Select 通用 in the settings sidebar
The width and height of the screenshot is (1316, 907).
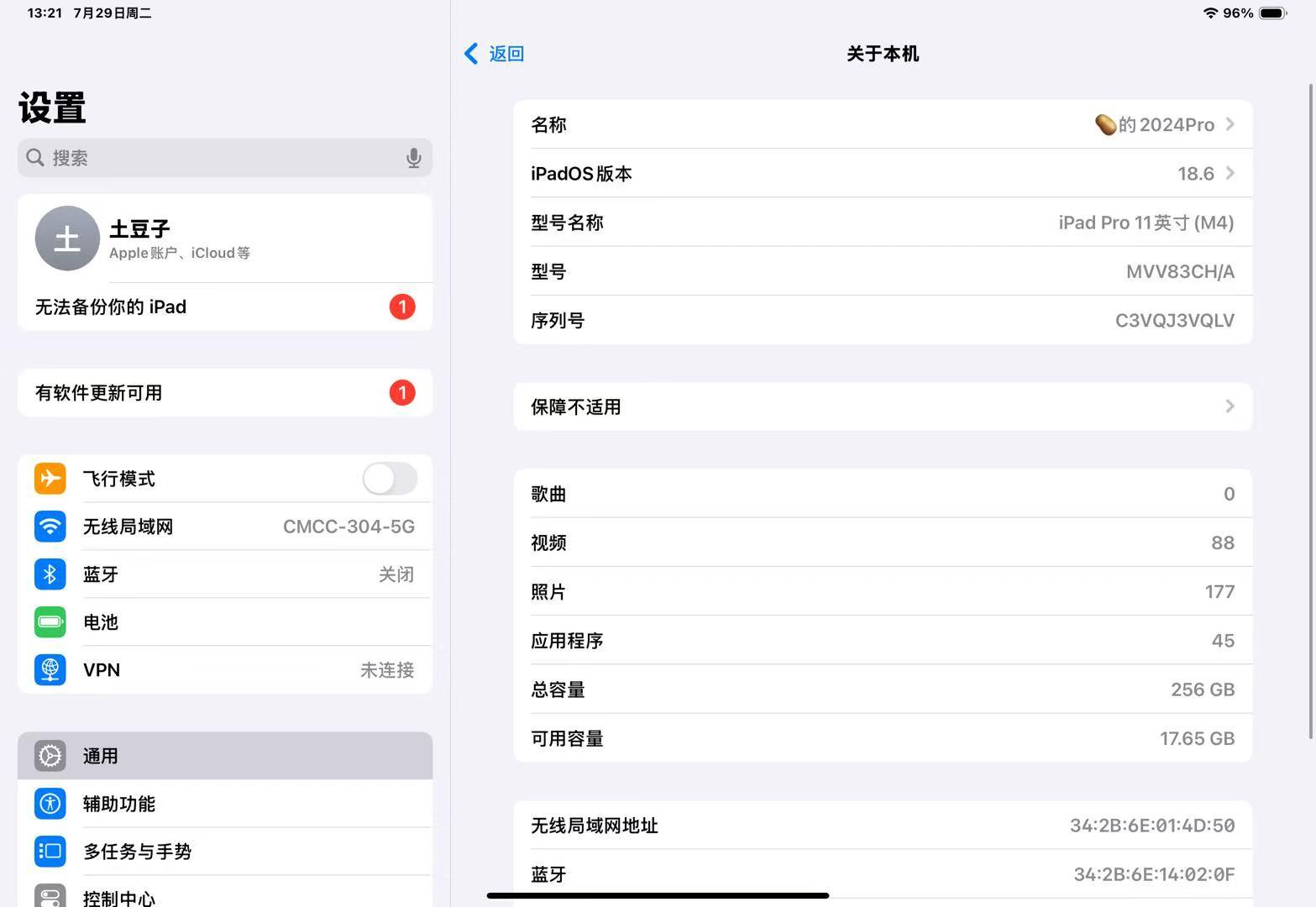pos(225,756)
